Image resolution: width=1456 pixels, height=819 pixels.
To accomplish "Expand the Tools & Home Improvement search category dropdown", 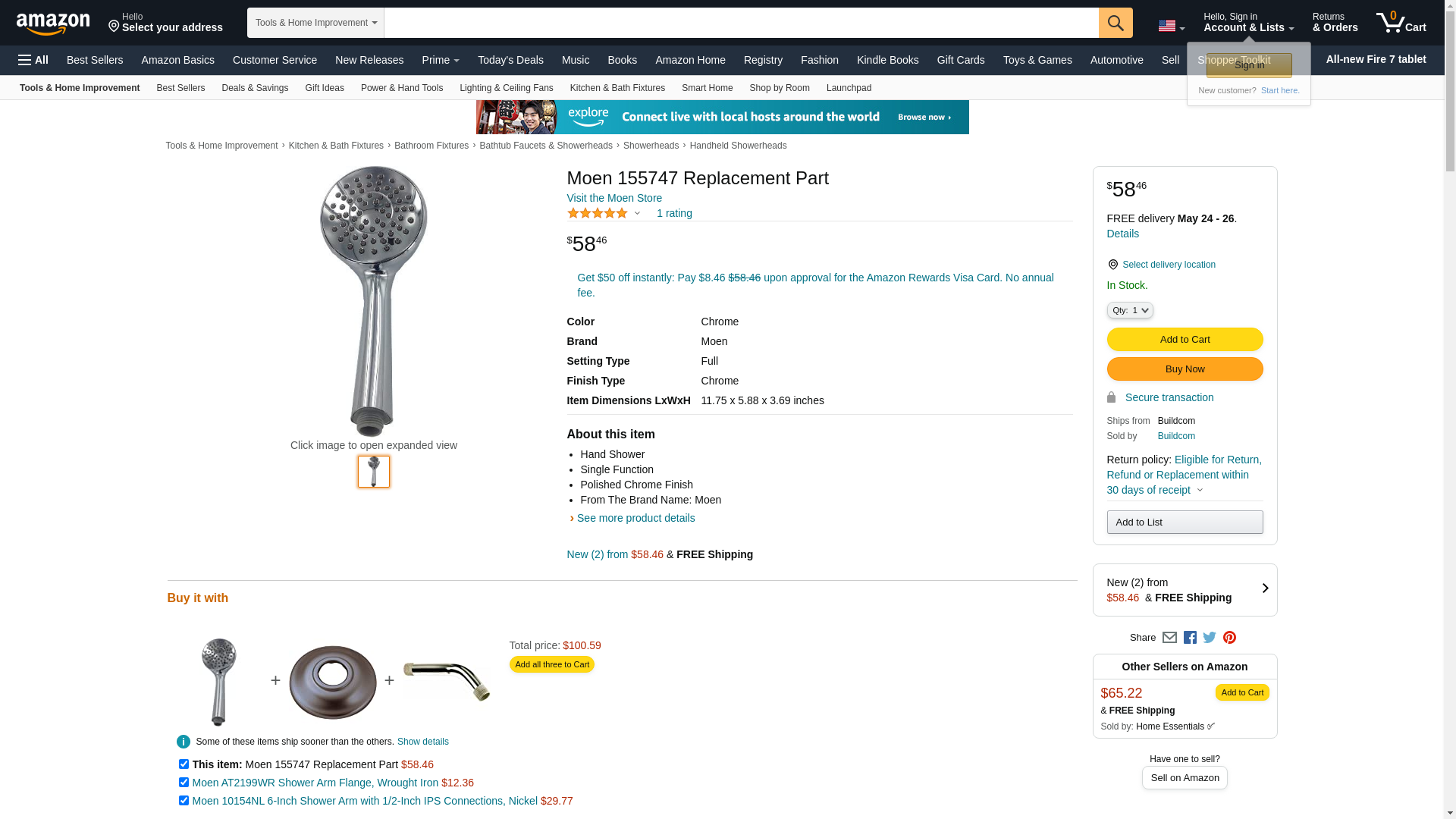I will pyautogui.click(x=315, y=23).
